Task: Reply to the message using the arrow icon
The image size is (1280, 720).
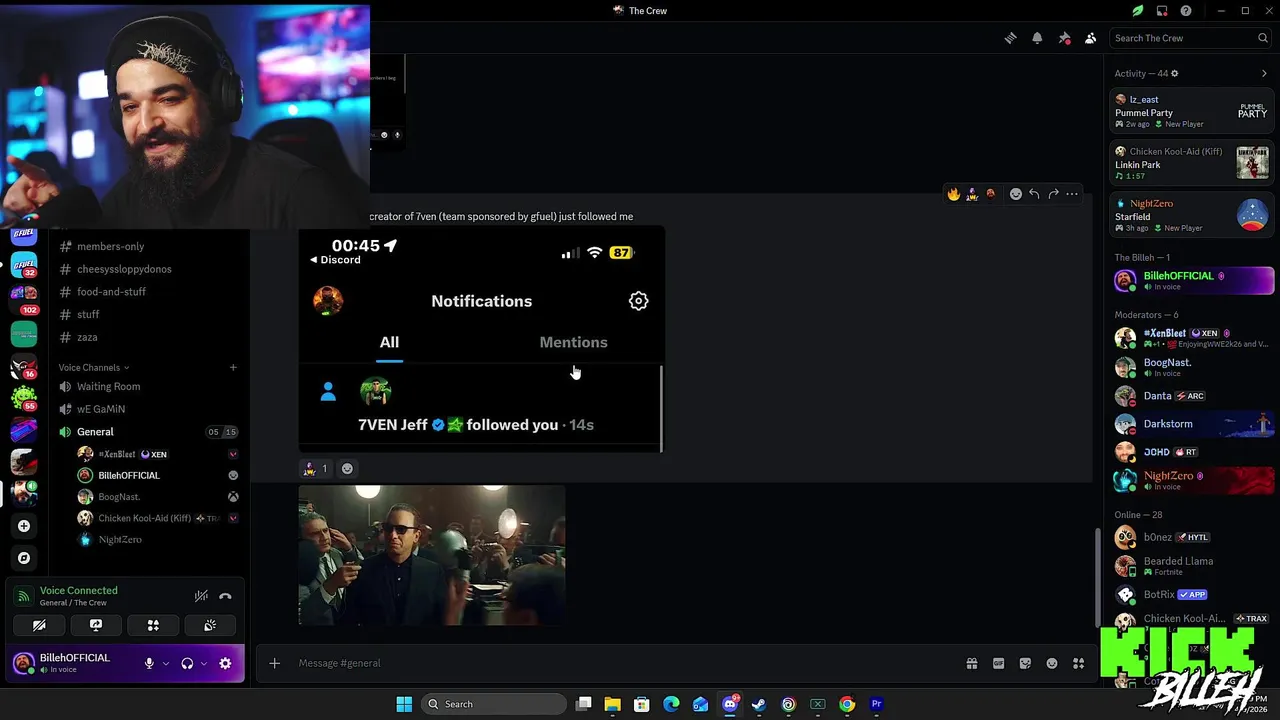Action: pyautogui.click(x=1034, y=194)
